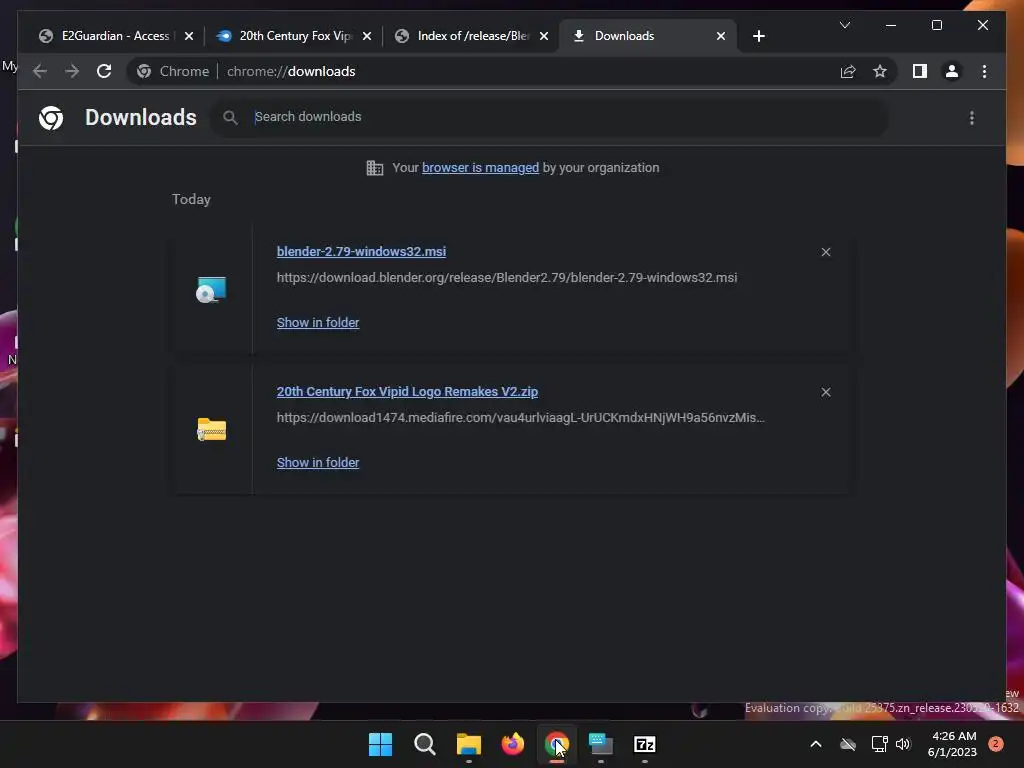The height and width of the screenshot is (768, 1024).
Task: Click the Today date heading
Action: pyautogui.click(x=191, y=199)
